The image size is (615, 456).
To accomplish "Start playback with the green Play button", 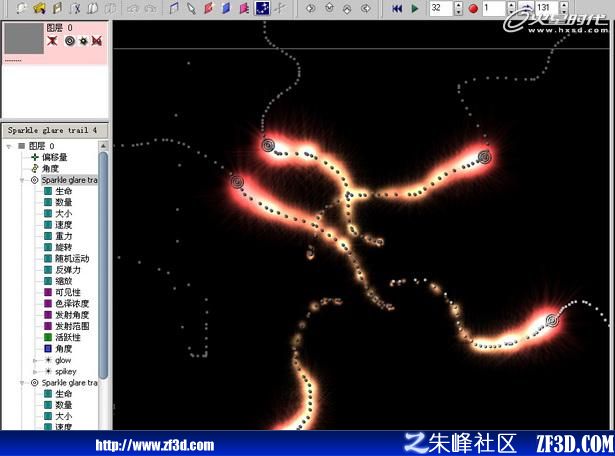I will (x=415, y=8).
